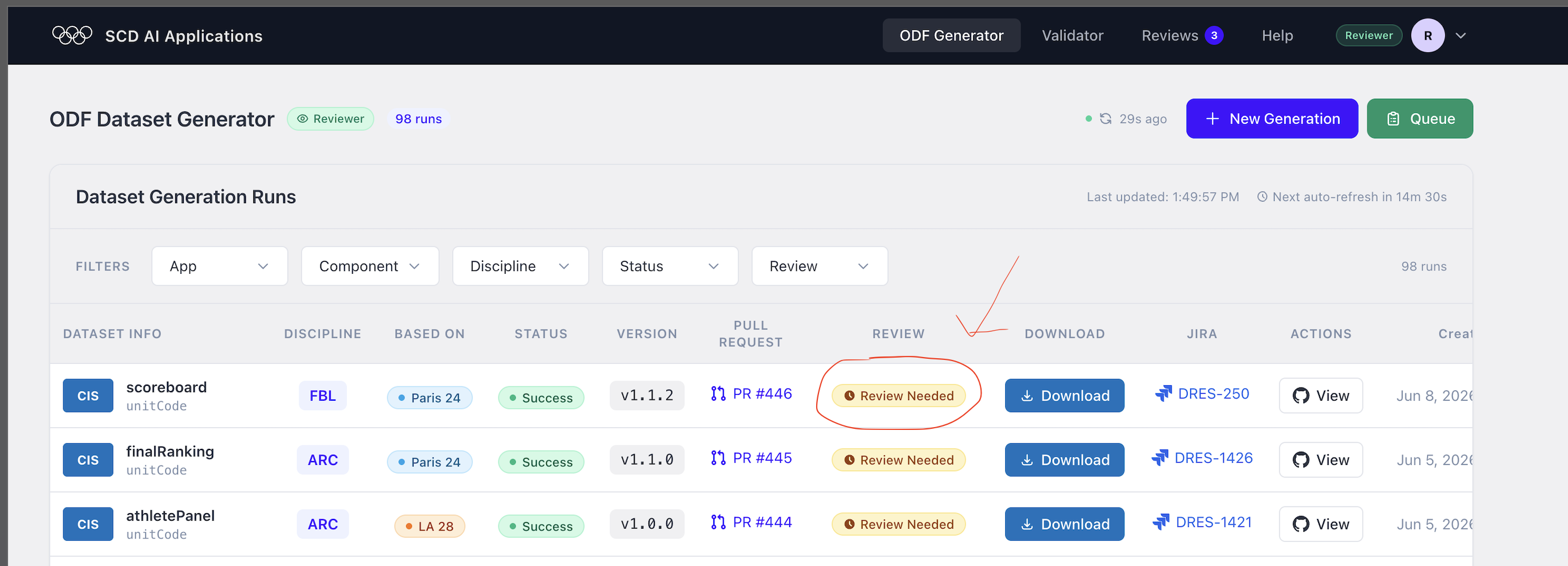The width and height of the screenshot is (1568, 566).
Task: Click Paris 24 badge in scoreboard row
Action: 429,397
